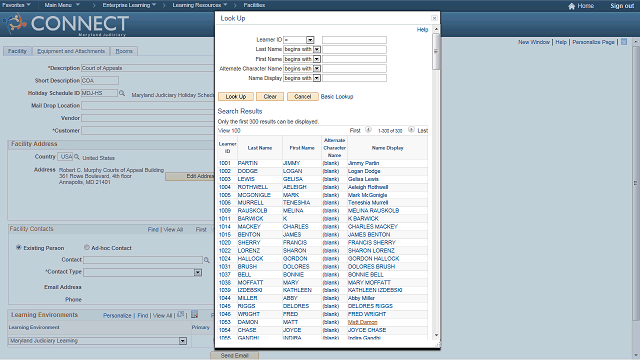Click Facility Contacts View All link
Image resolution: width=640 pixels, height=360 pixels.
point(173,230)
